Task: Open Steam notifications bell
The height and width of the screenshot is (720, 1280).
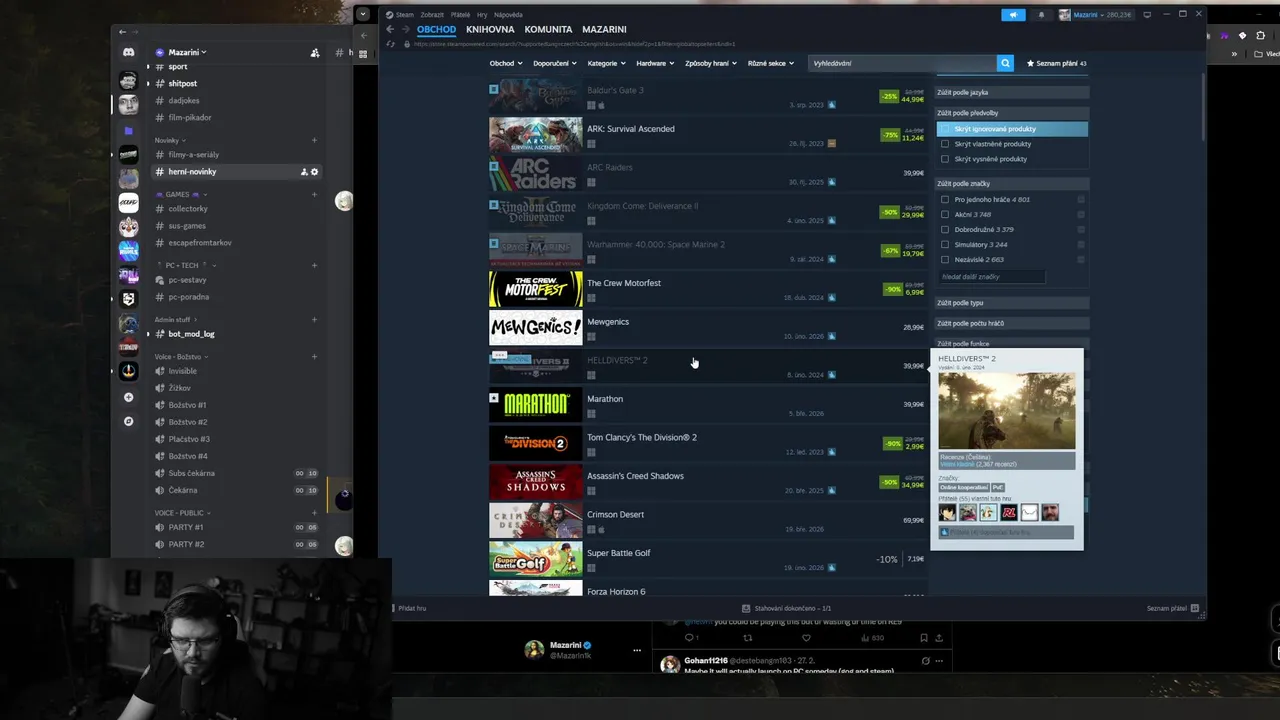Action: click(1041, 15)
